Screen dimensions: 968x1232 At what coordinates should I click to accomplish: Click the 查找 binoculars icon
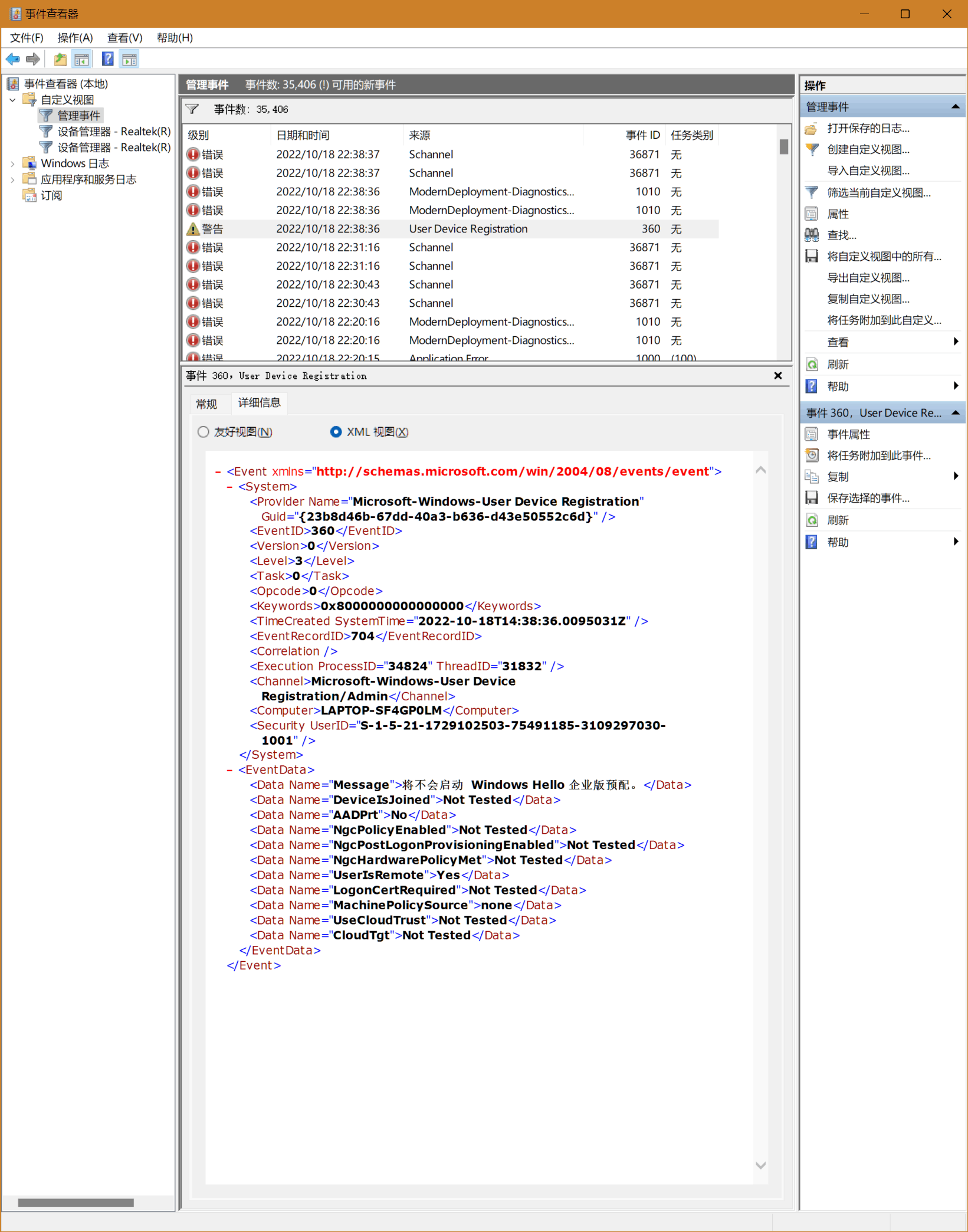(812, 235)
